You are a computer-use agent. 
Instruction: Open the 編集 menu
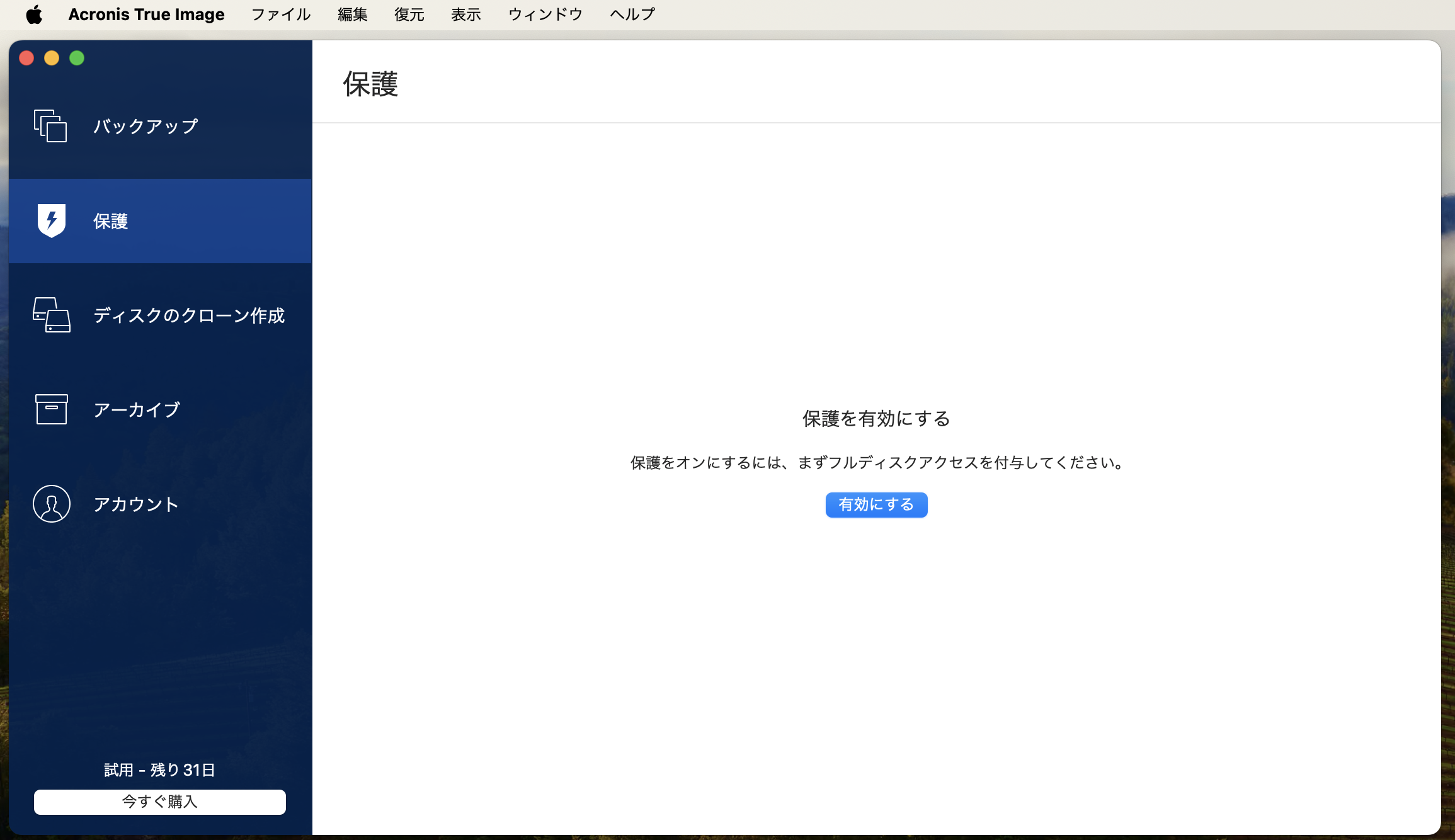click(353, 14)
